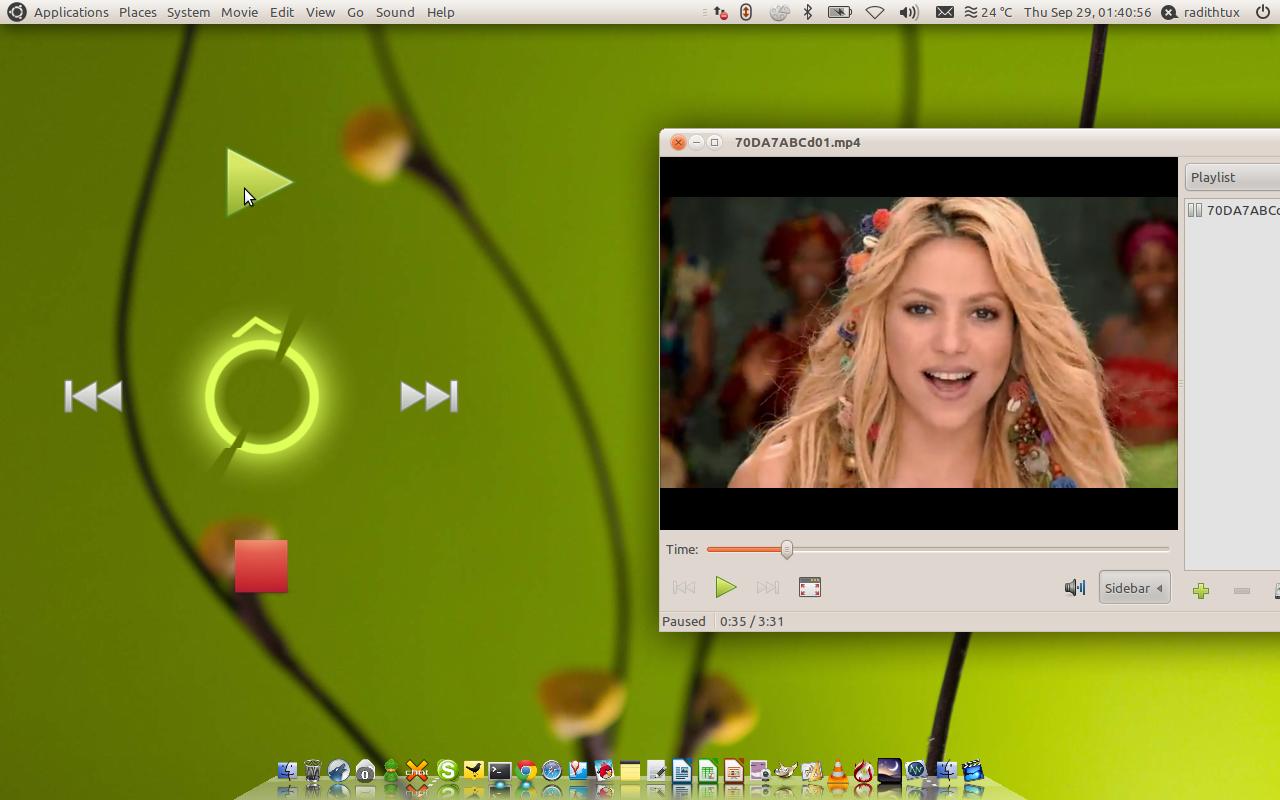
Task: Open the Wi-Fi network indicator
Action: click(x=875, y=12)
